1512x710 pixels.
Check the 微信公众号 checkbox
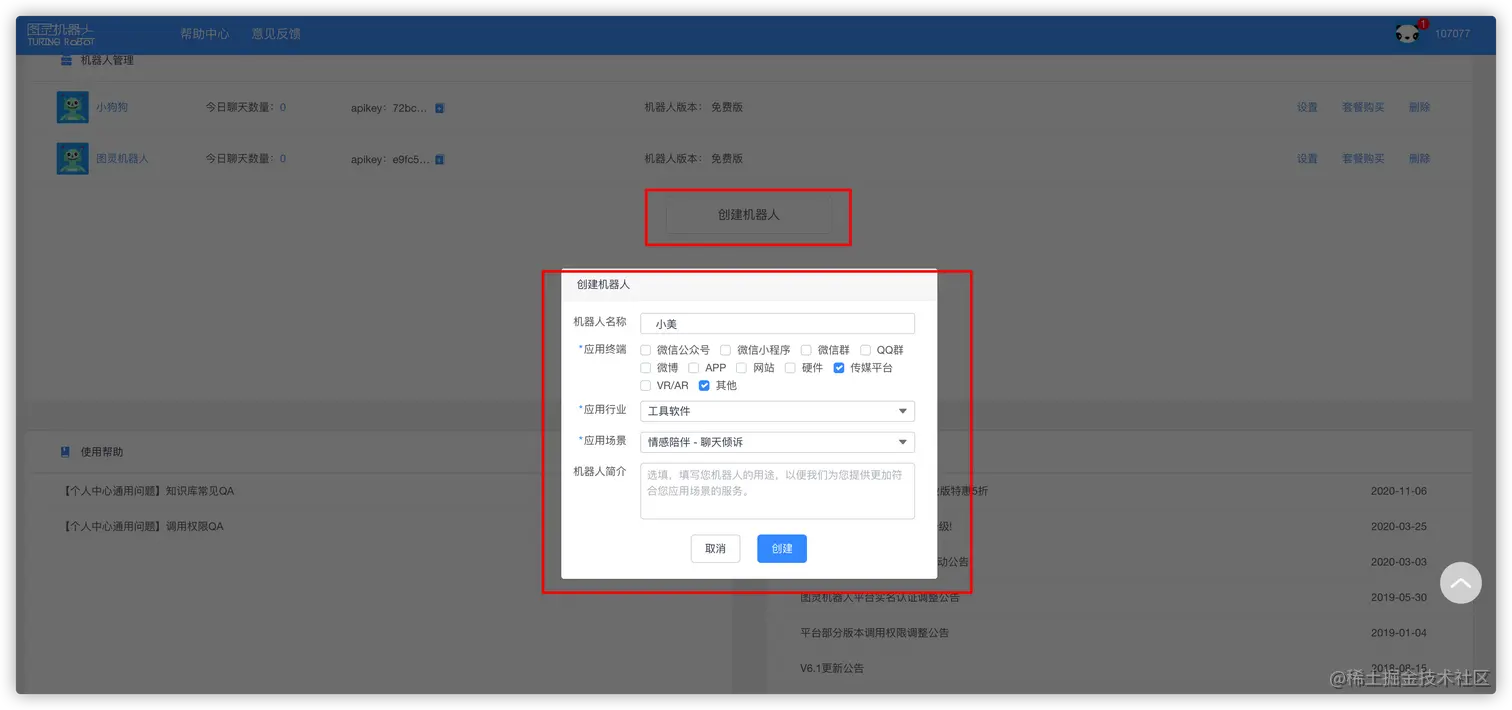pyautogui.click(x=646, y=350)
